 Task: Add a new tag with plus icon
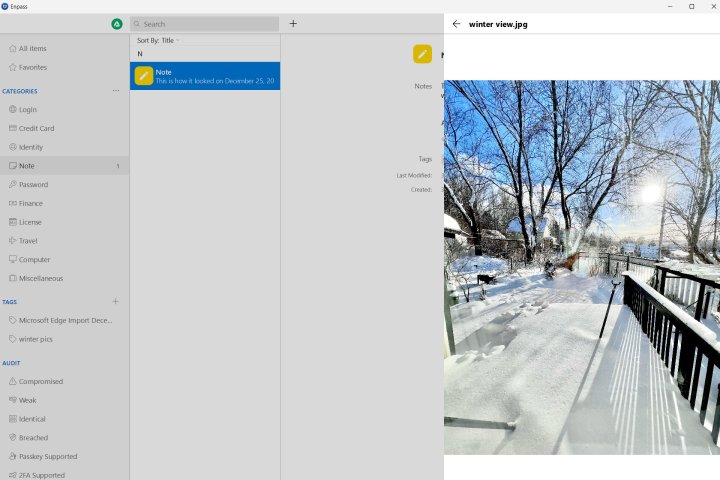(115, 301)
